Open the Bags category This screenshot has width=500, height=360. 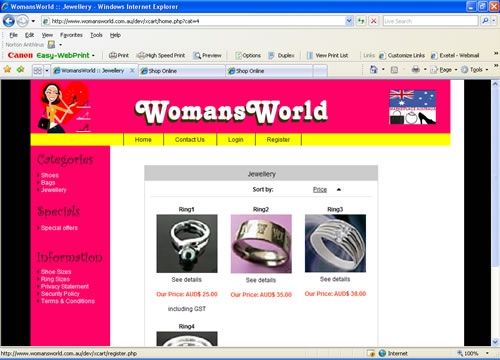[x=48, y=183]
